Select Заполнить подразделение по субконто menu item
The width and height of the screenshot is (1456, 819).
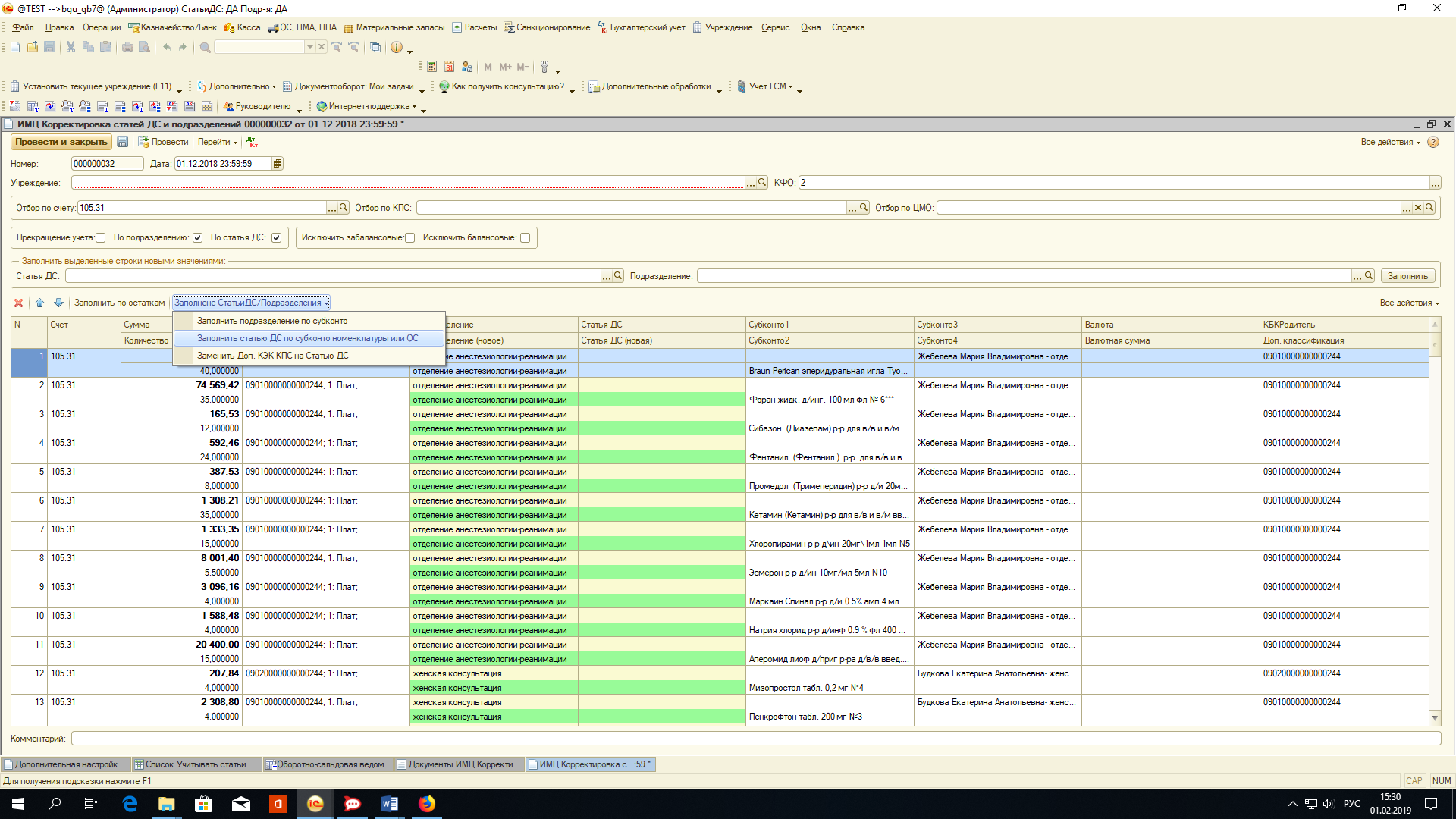click(x=272, y=321)
